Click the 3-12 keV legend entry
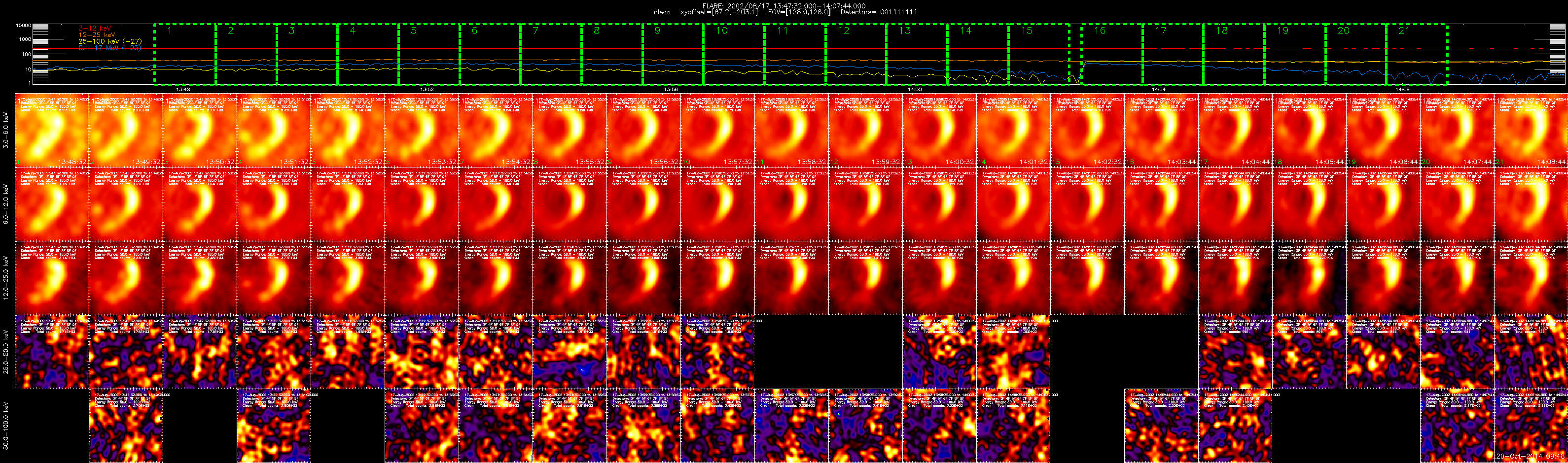The width and height of the screenshot is (1568, 463). click(95, 29)
